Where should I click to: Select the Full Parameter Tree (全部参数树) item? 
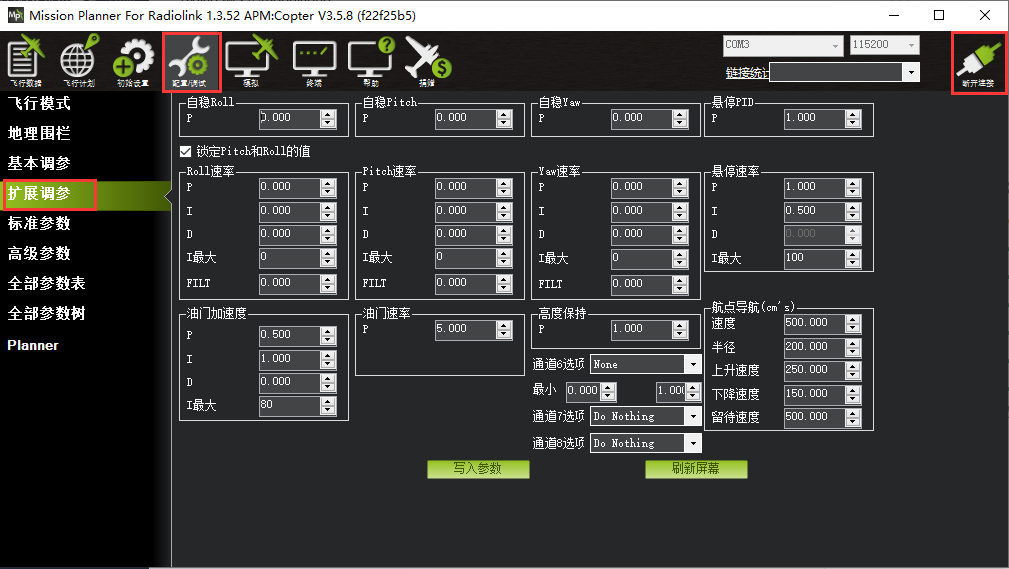point(46,313)
